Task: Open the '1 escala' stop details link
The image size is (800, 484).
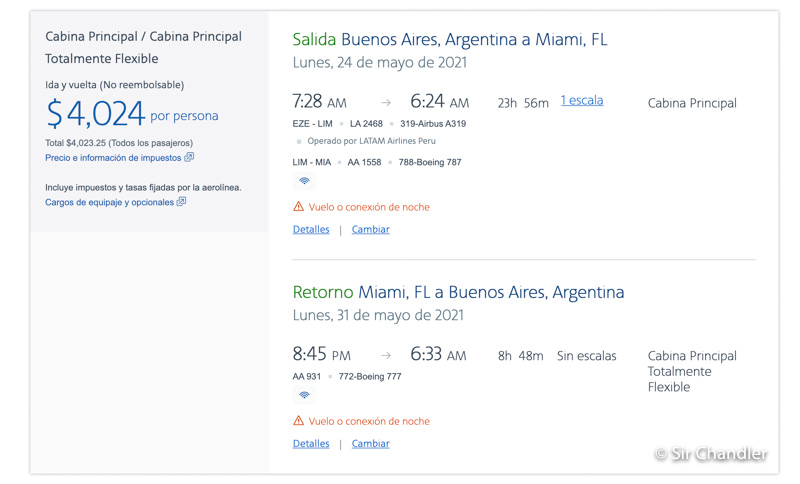Action: pyautogui.click(x=581, y=100)
